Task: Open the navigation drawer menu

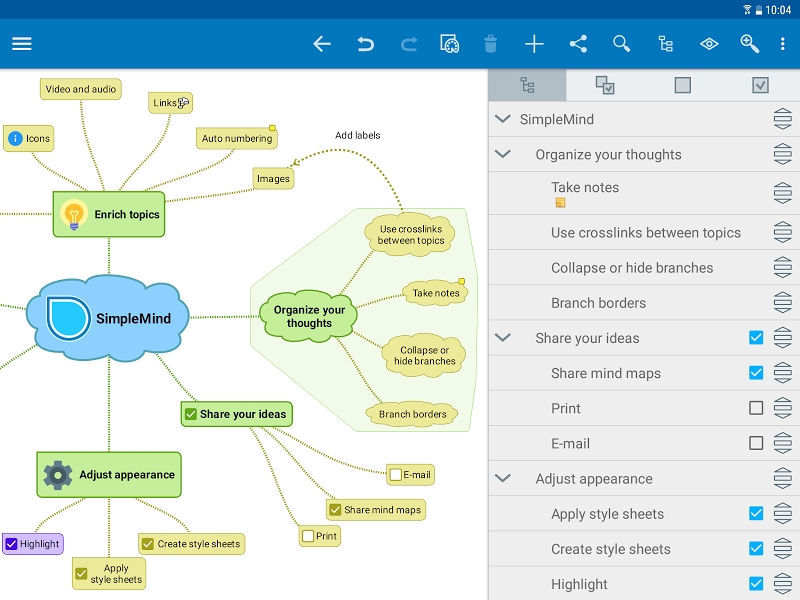Action: 21,44
